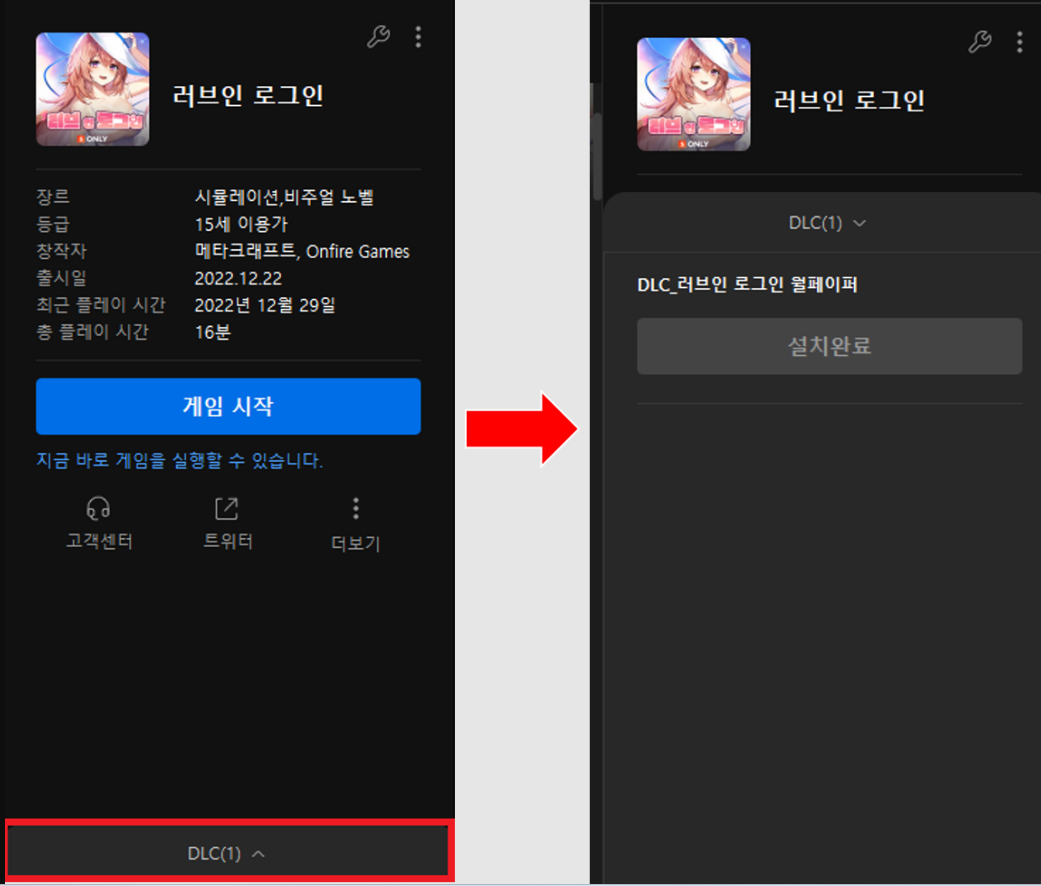The height and width of the screenshot is (886, 1041).
Task: Click the wrench icon in the DLC panel
Action: pos(980,41)
